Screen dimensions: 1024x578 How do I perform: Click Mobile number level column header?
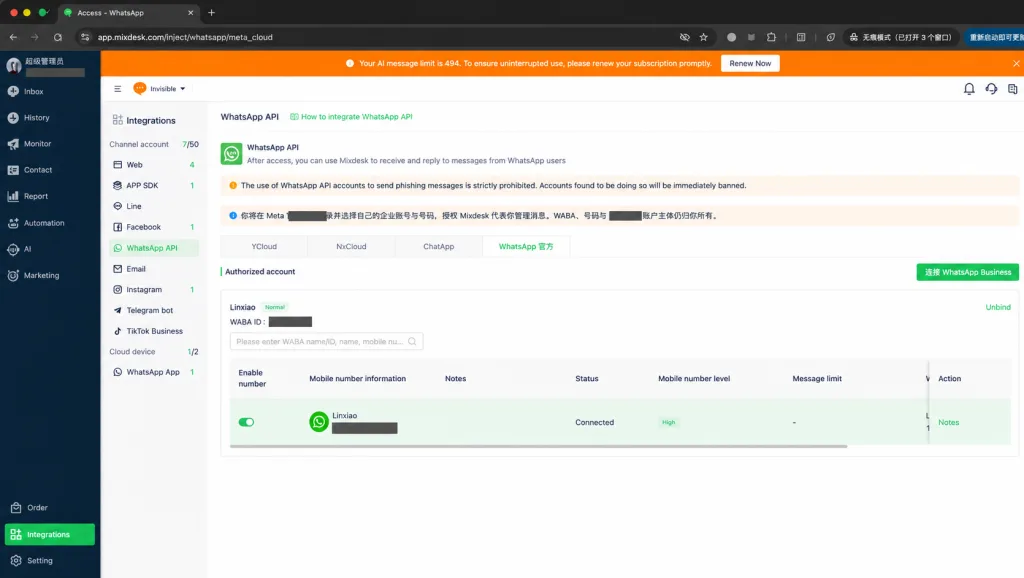point(694,379)
